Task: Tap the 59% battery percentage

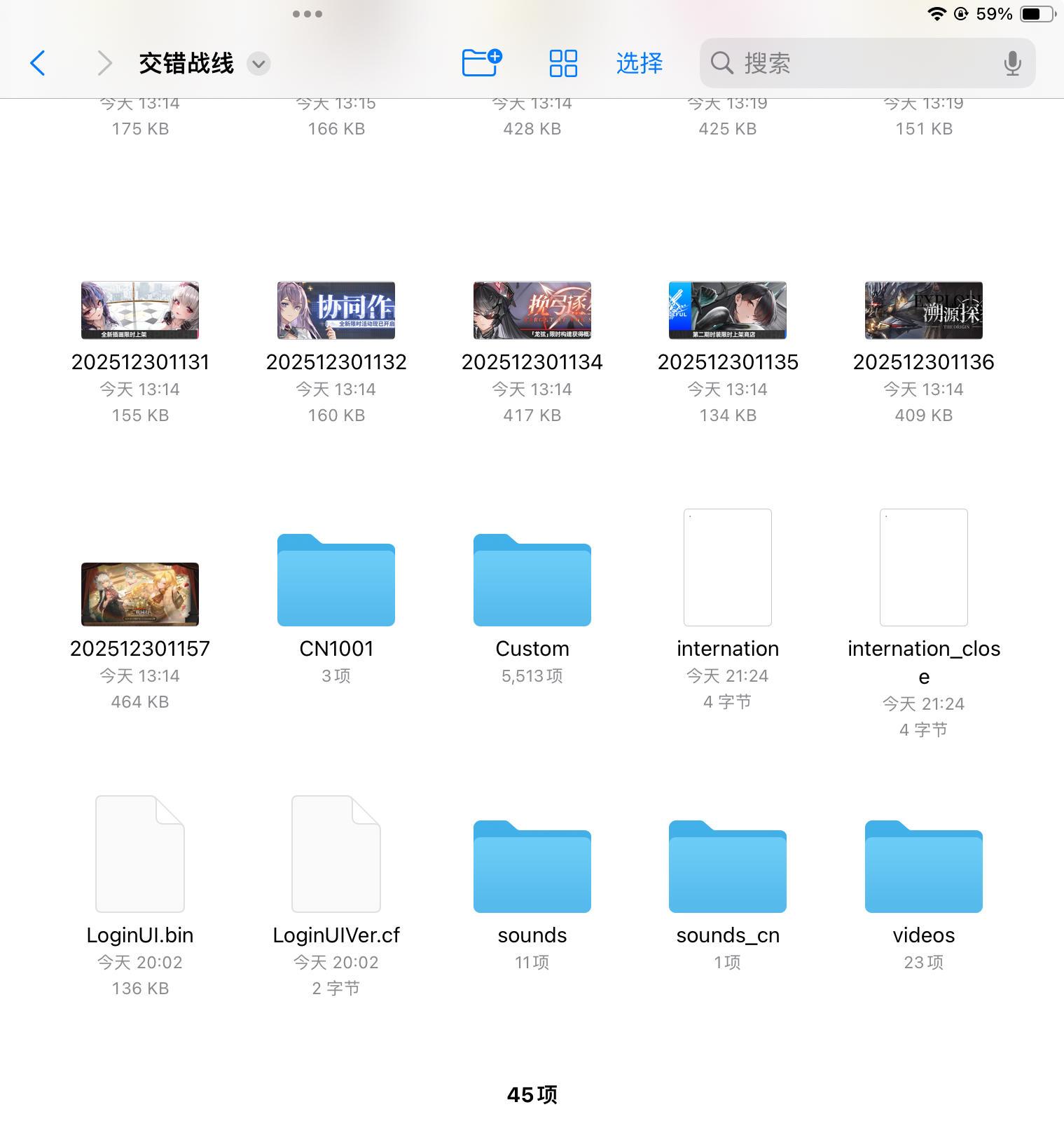Action: [994, 14]
